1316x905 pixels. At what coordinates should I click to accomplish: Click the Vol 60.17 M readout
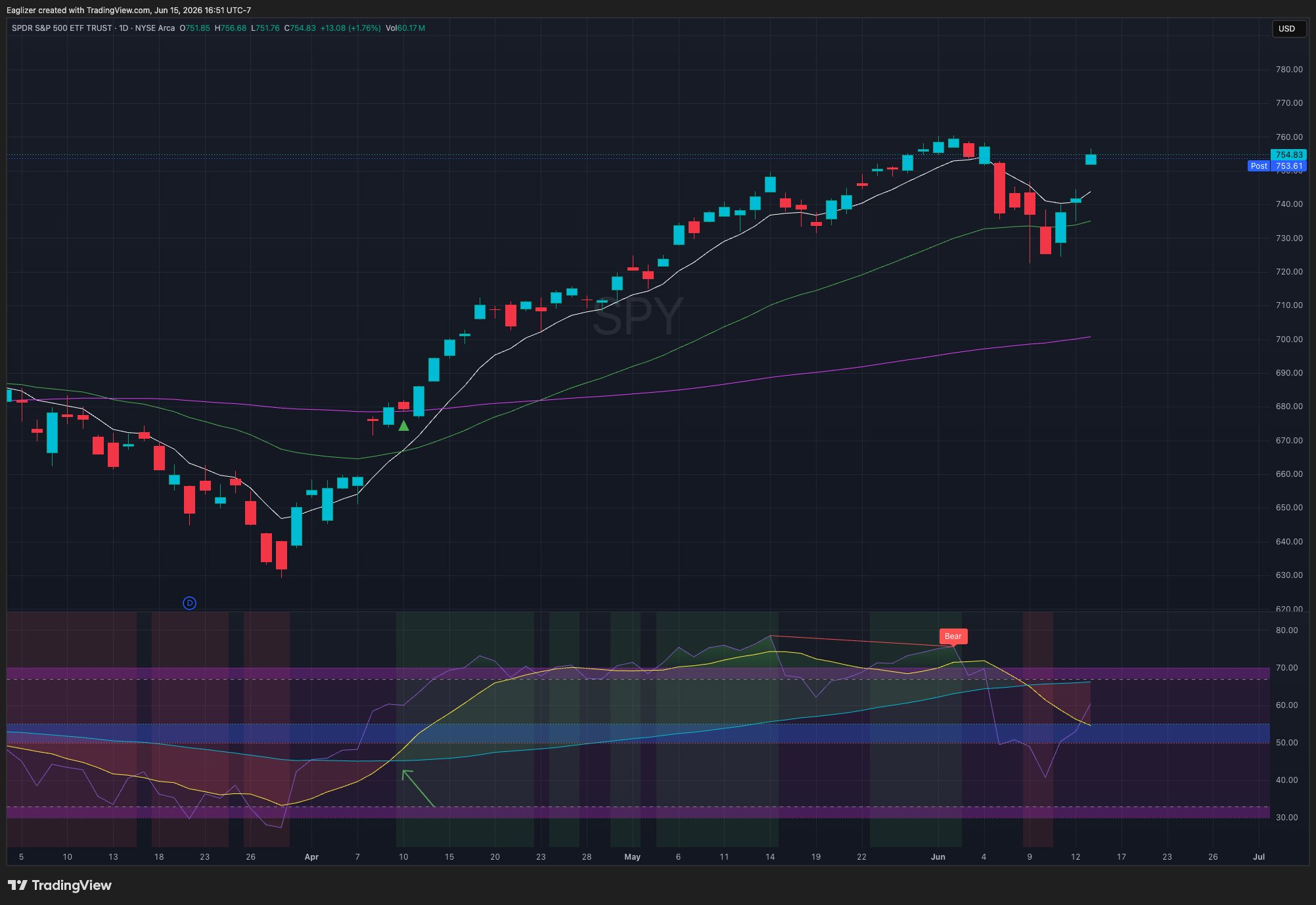click(405, 28)
